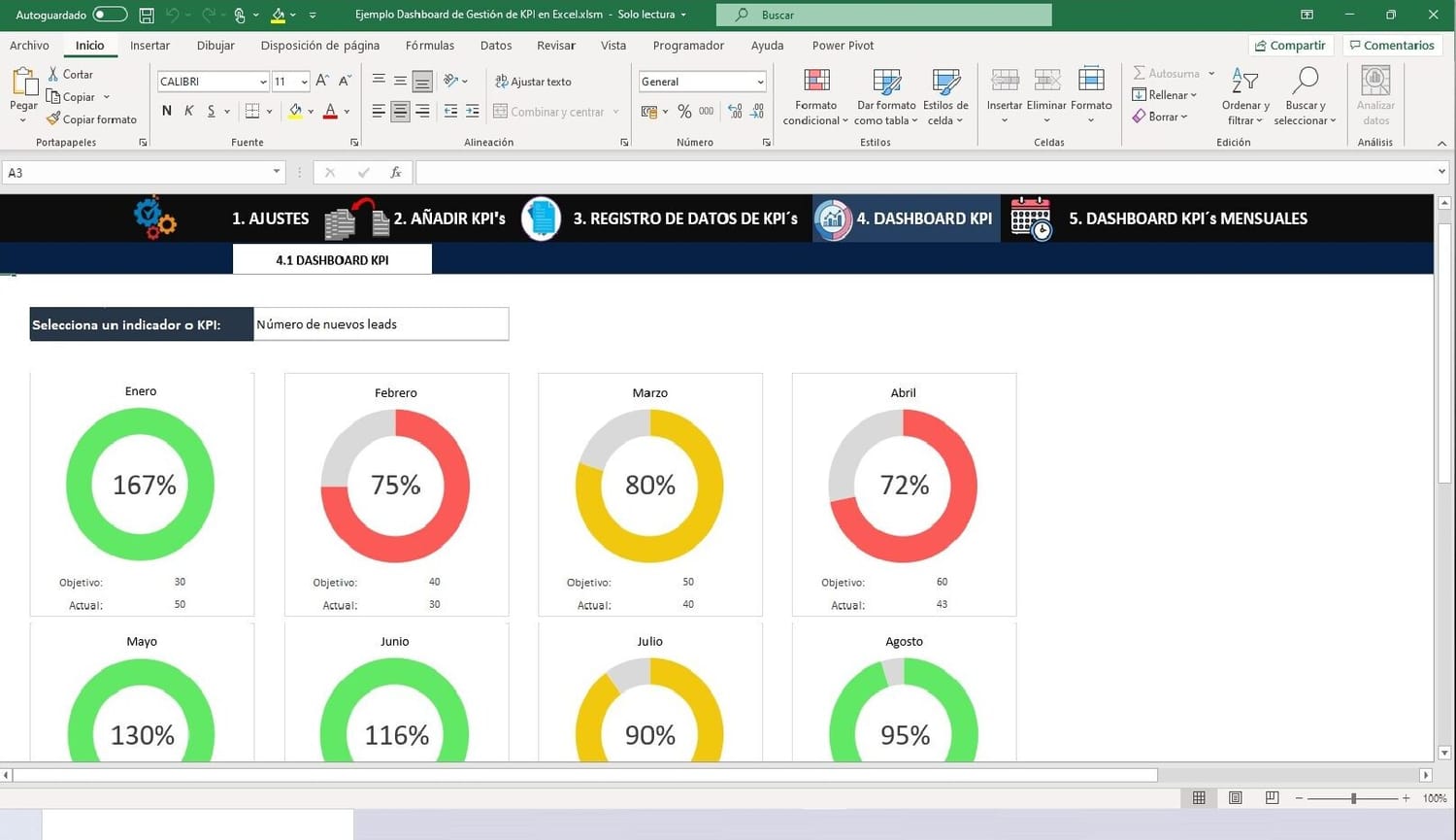Click the Cortar scissors icon
Viewport: 1456px width, 840px height.
[x=53, y=74]
